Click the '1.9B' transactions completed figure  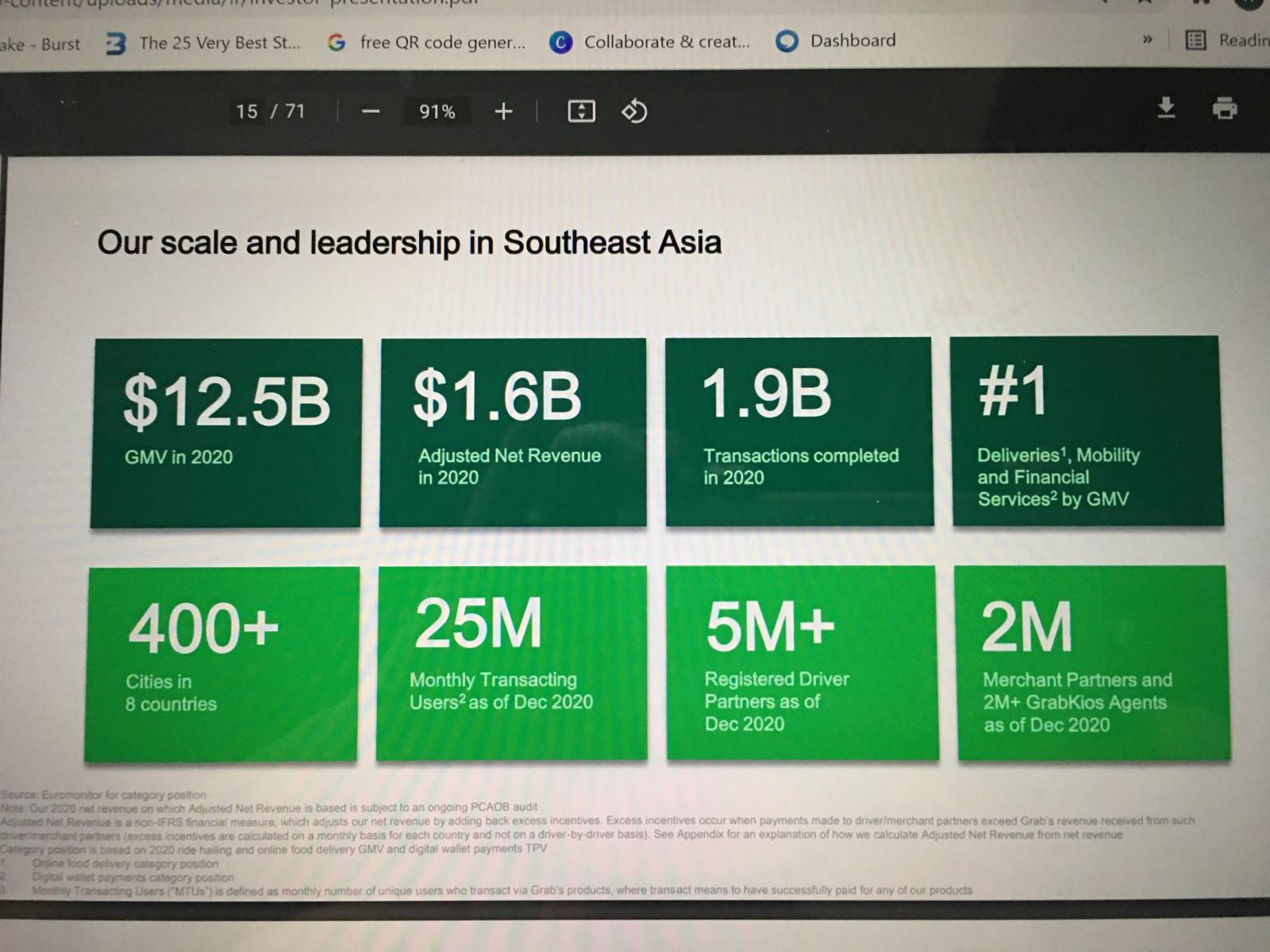767,393
